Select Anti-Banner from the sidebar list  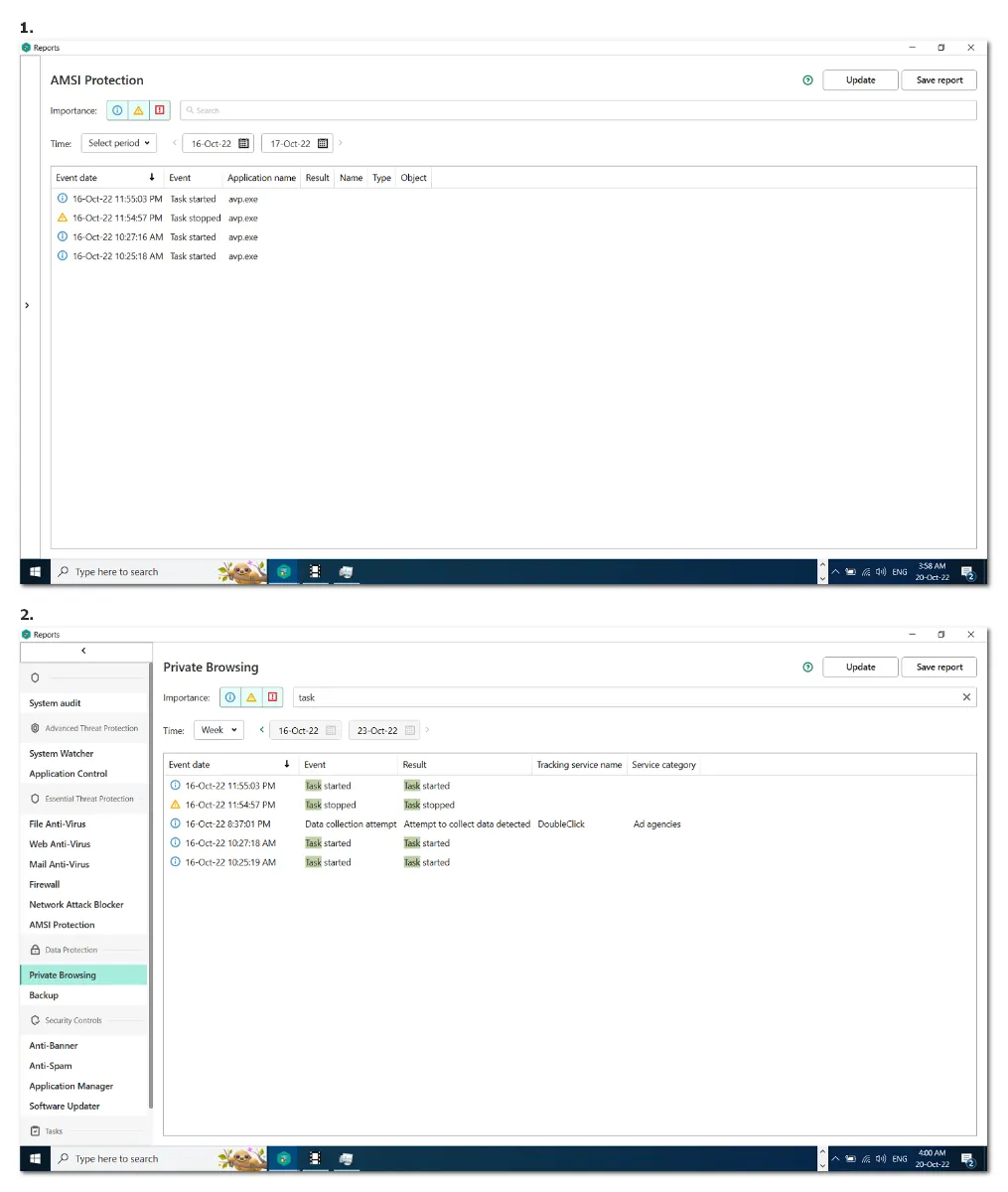pyautogui.click(x=54, y=1046)
